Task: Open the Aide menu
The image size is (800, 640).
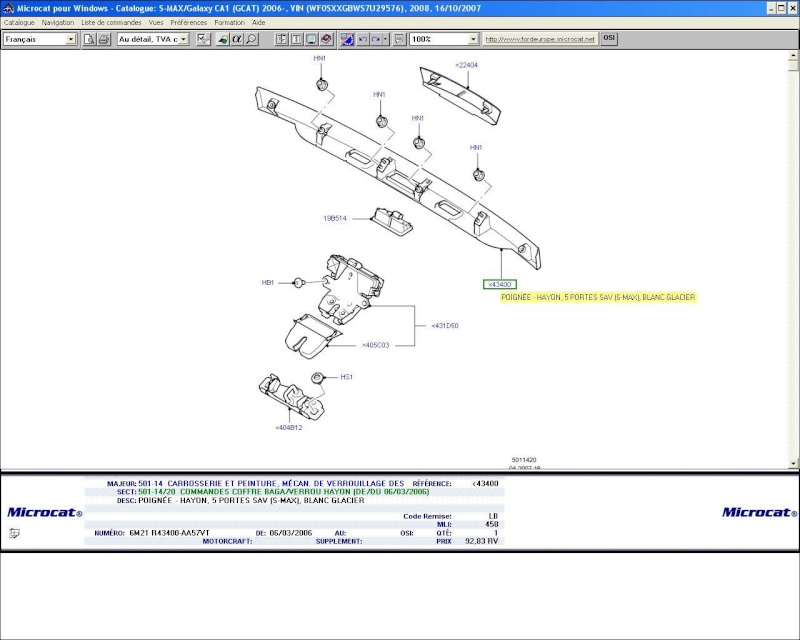Action: point(259,22)
